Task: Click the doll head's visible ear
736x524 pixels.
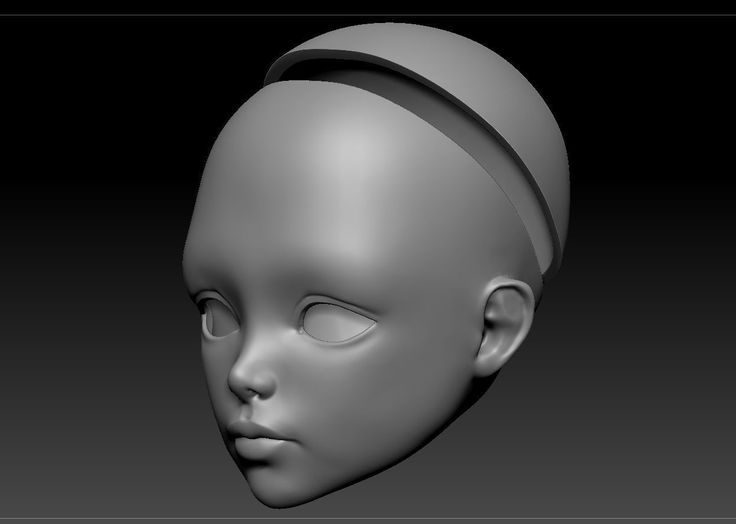Action: pos(505,327)
